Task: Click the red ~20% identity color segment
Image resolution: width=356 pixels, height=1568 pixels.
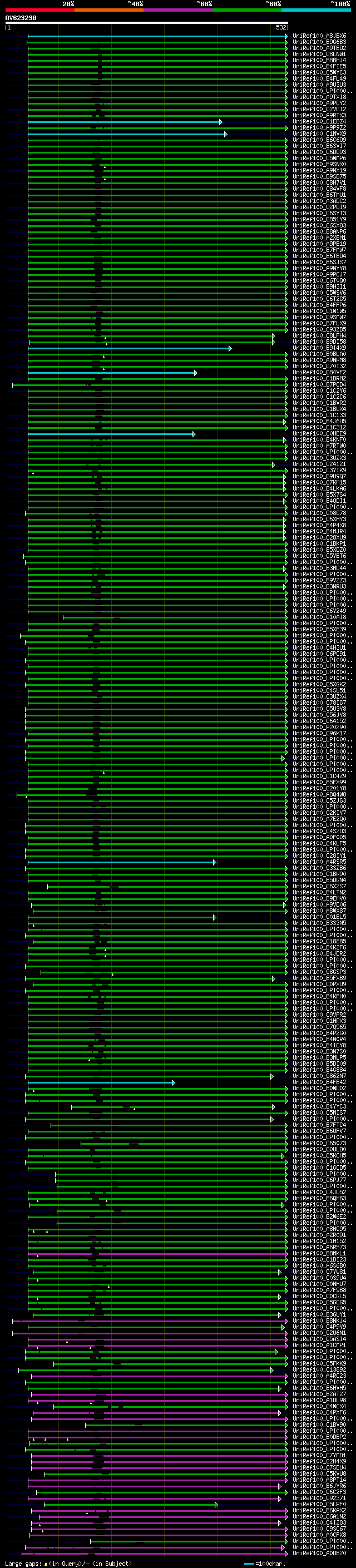Action: point(39,10)
